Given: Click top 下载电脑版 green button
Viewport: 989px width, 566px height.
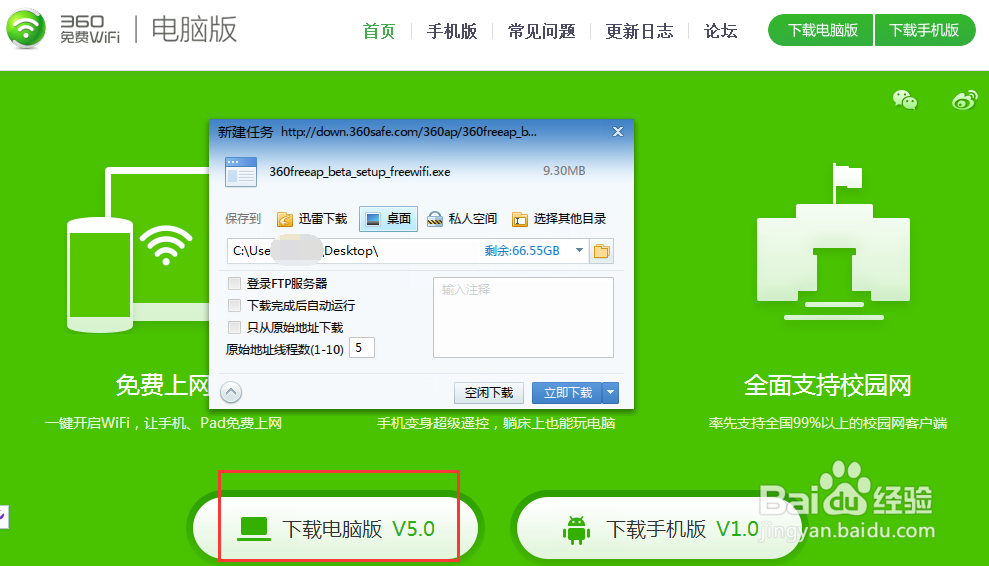Looking at the screenshot, I should 821,30.
